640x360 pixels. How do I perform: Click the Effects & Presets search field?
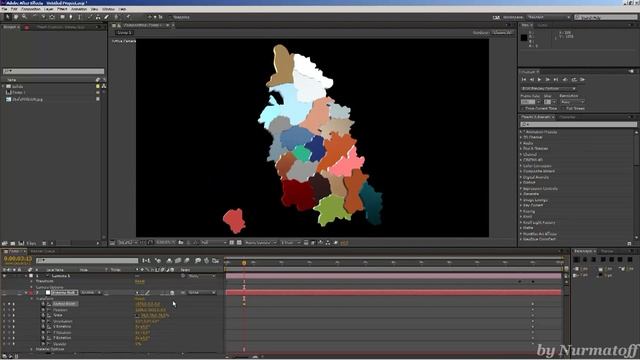click(578, 124)
